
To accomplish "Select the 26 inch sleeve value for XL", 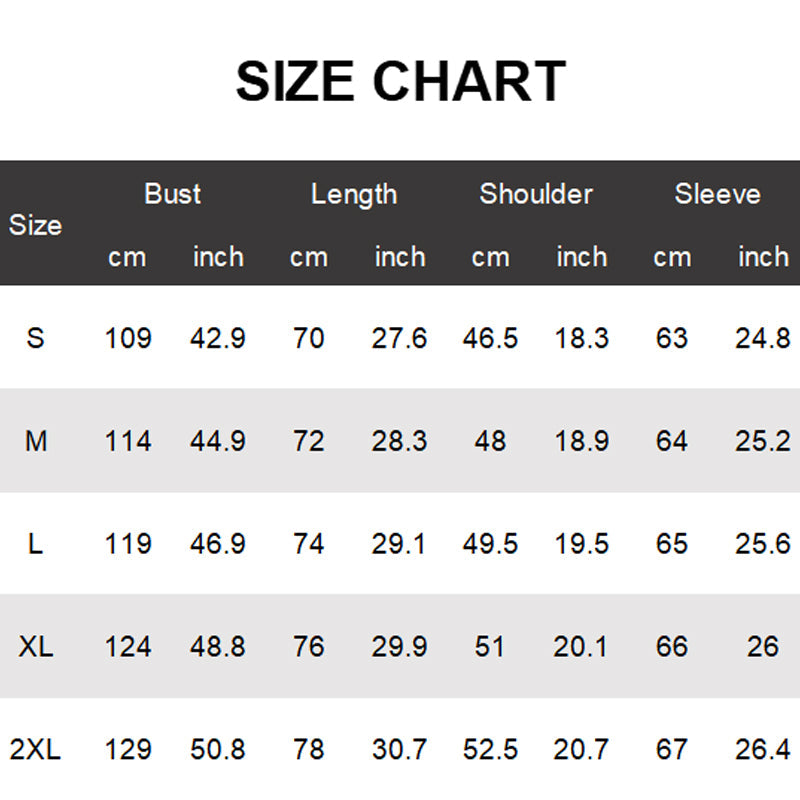I will click(x=763, y=647).
